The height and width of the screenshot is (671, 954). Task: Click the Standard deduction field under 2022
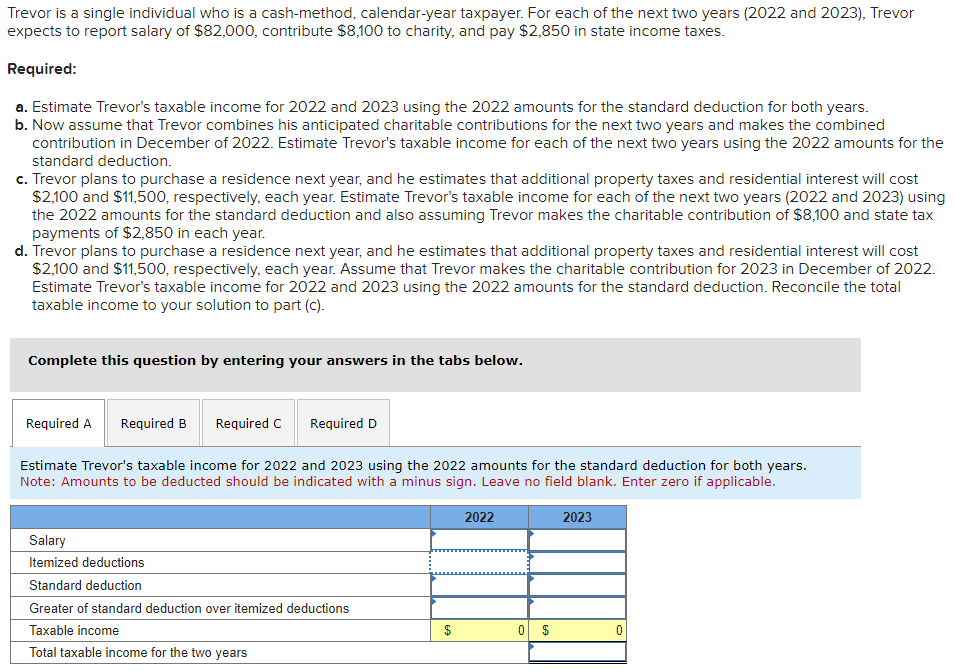pyautogui.click(x=479, y=584)
